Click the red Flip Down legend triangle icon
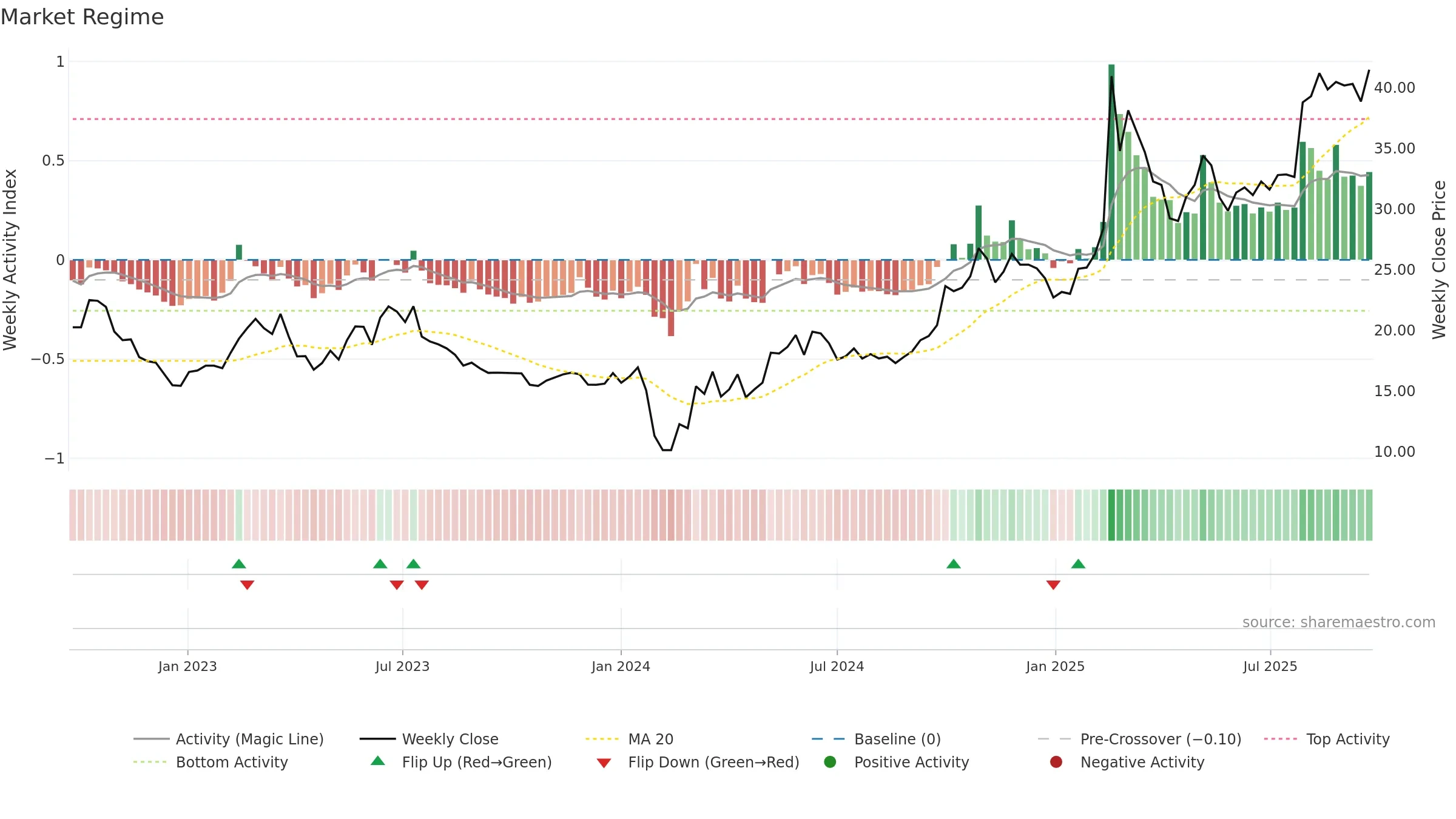 tap(604, 763)
